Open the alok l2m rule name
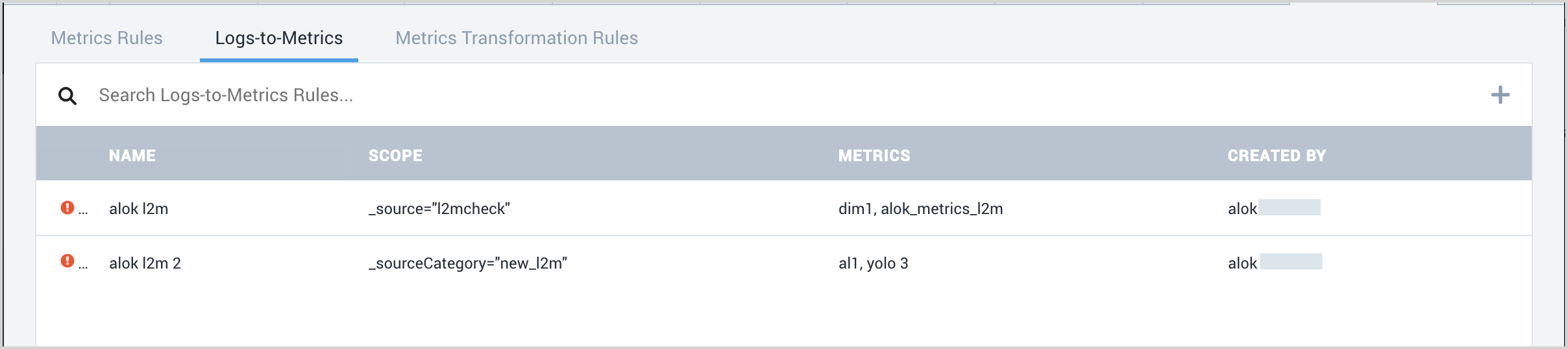Viewport: 1568px width, 349px height. pos(139,209)
